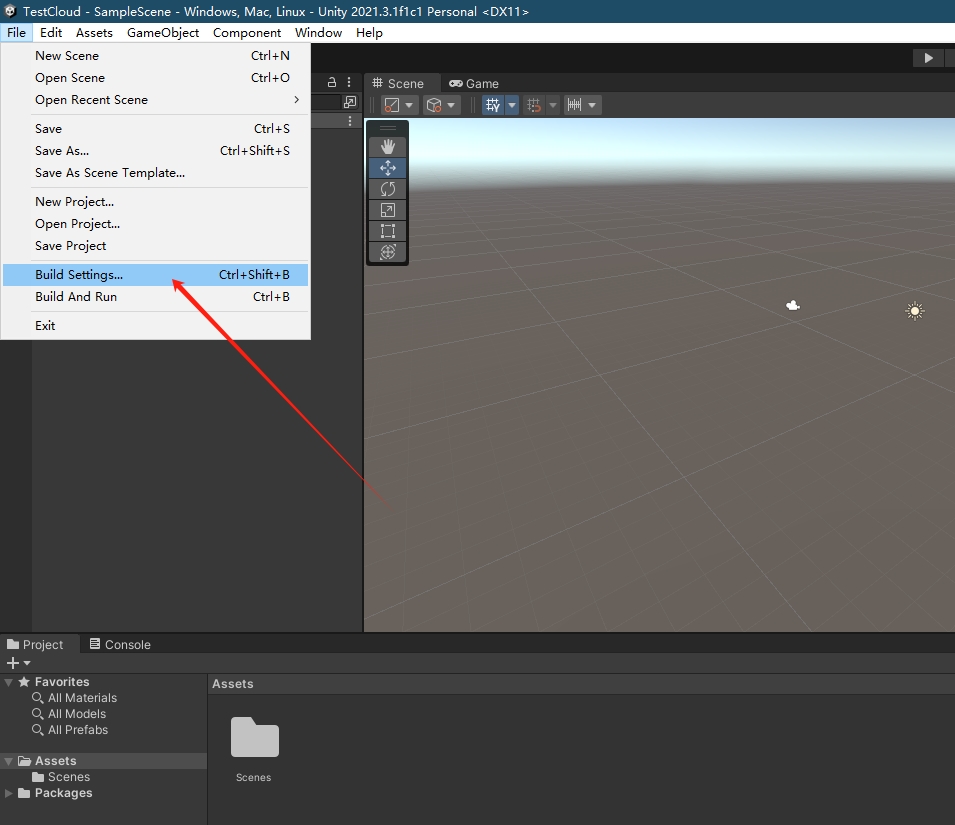The image size is (955, 825).
Task: Click the Unity logo in the title bar
Action: 10,11
